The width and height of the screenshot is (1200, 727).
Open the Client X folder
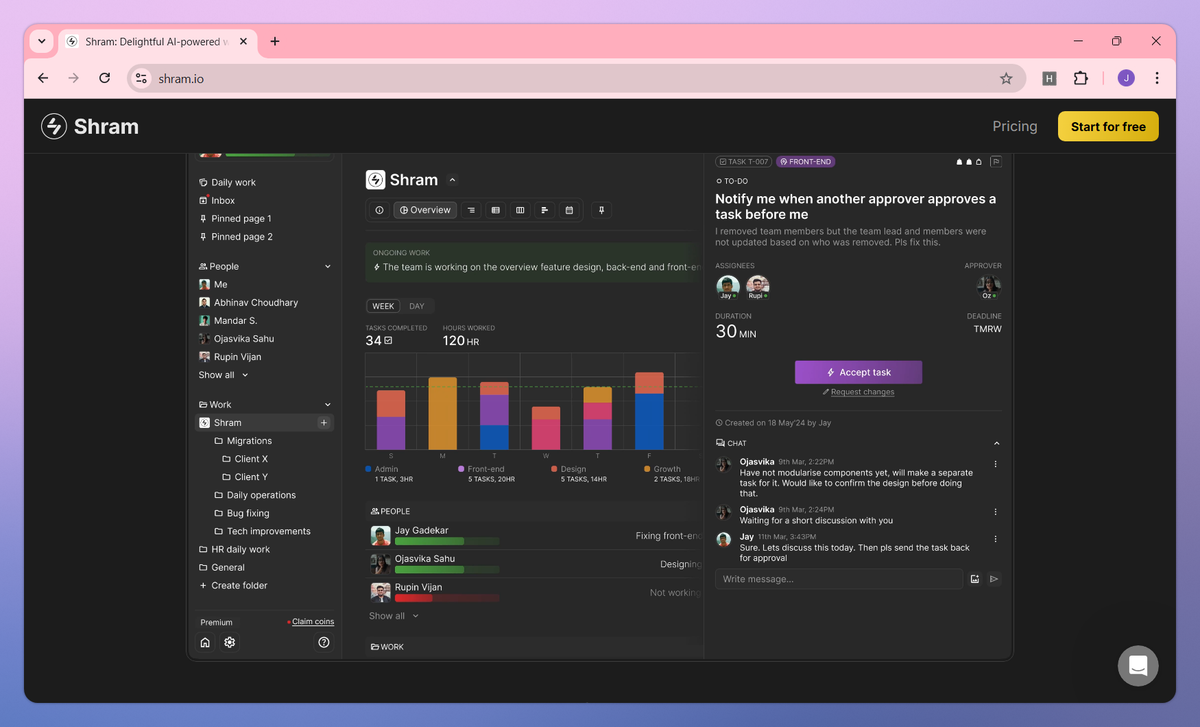tap(245, 459)
